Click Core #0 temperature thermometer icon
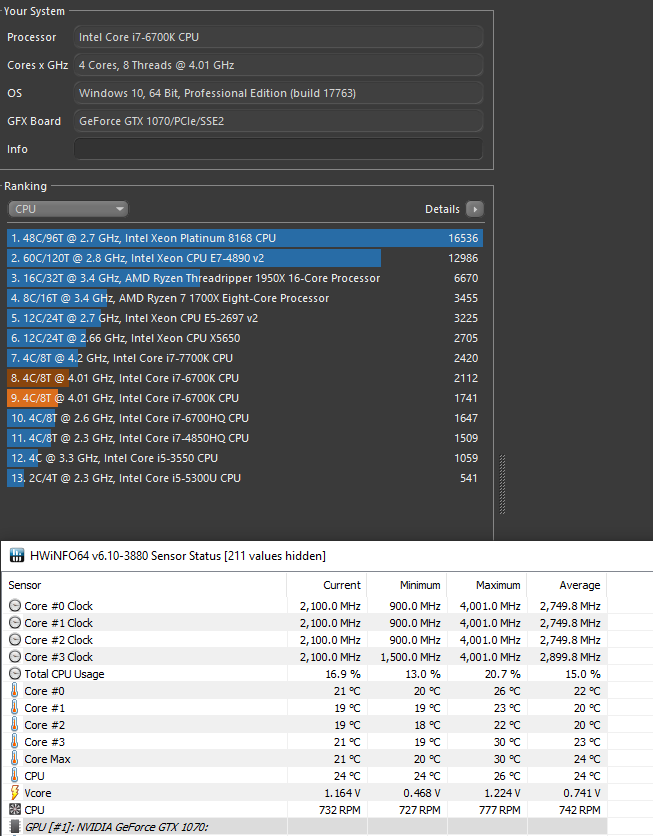653x836 pixels. (14, 691)
